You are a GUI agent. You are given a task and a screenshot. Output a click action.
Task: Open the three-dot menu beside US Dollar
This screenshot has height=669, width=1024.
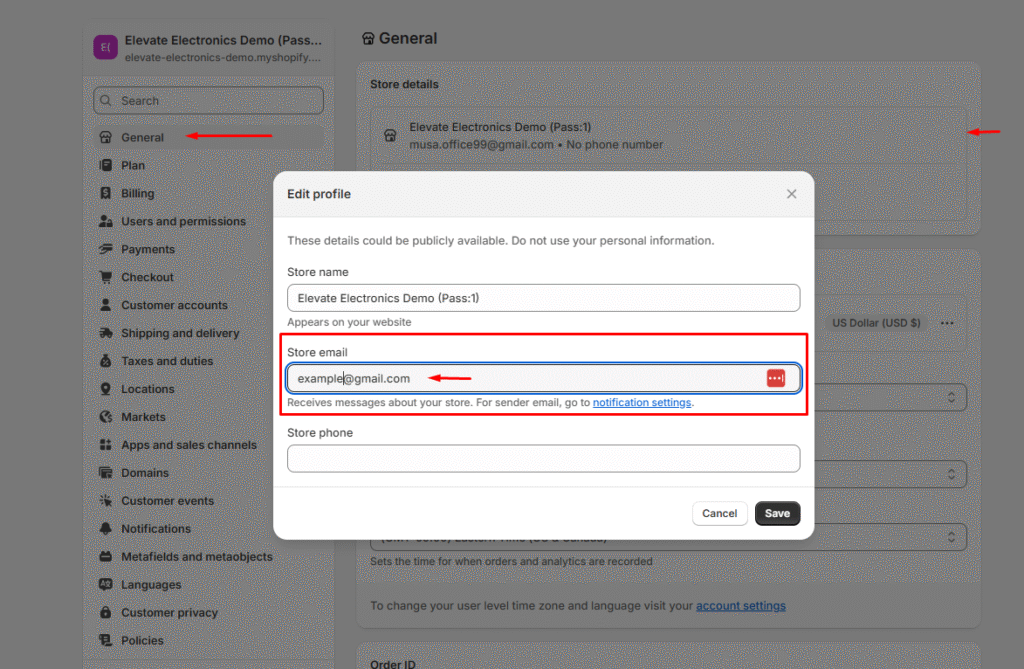pyautogui.click(x=947, y=323)
